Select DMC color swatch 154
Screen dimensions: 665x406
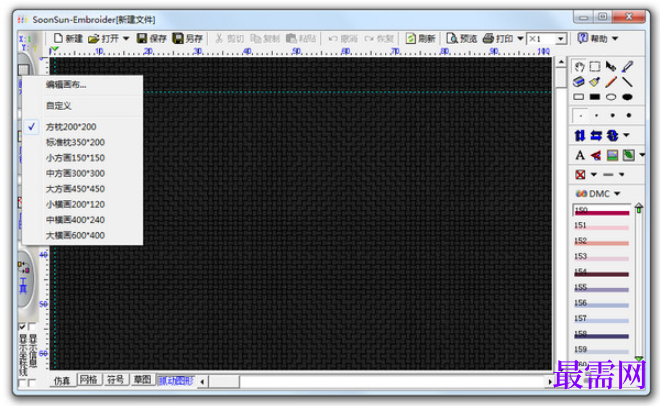tap(601, 272)
